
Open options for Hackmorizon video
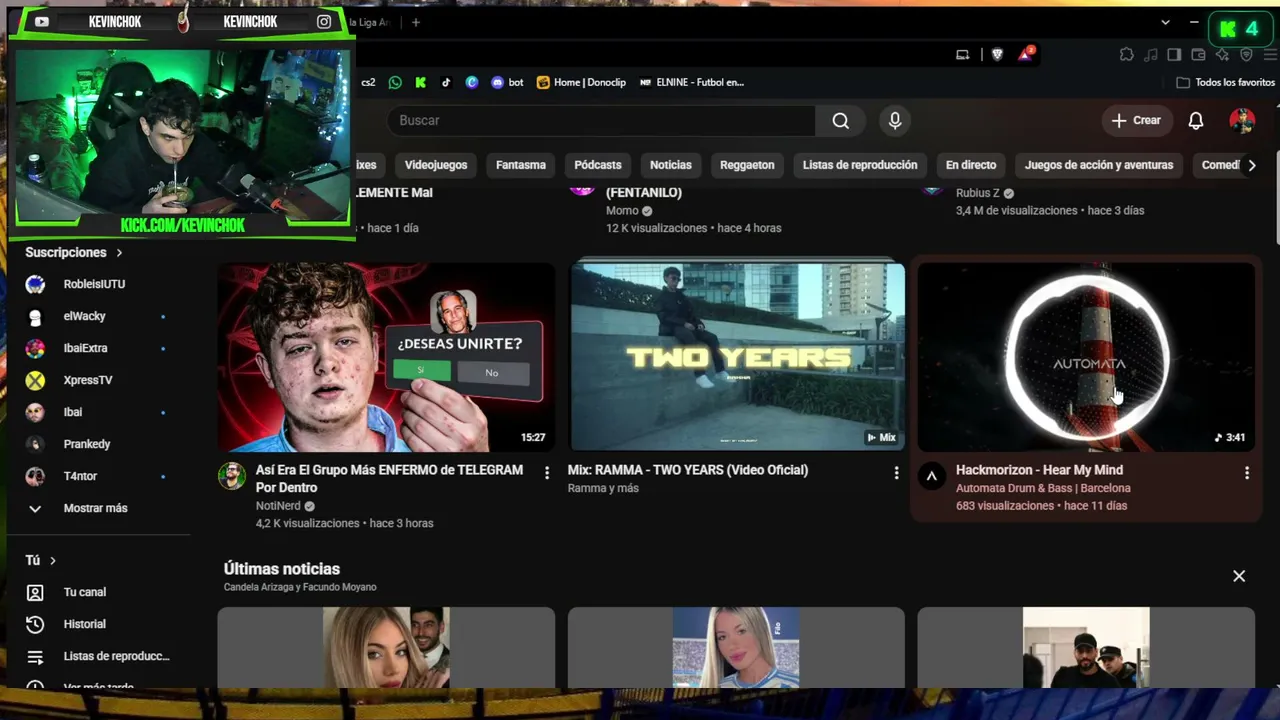1246,472
